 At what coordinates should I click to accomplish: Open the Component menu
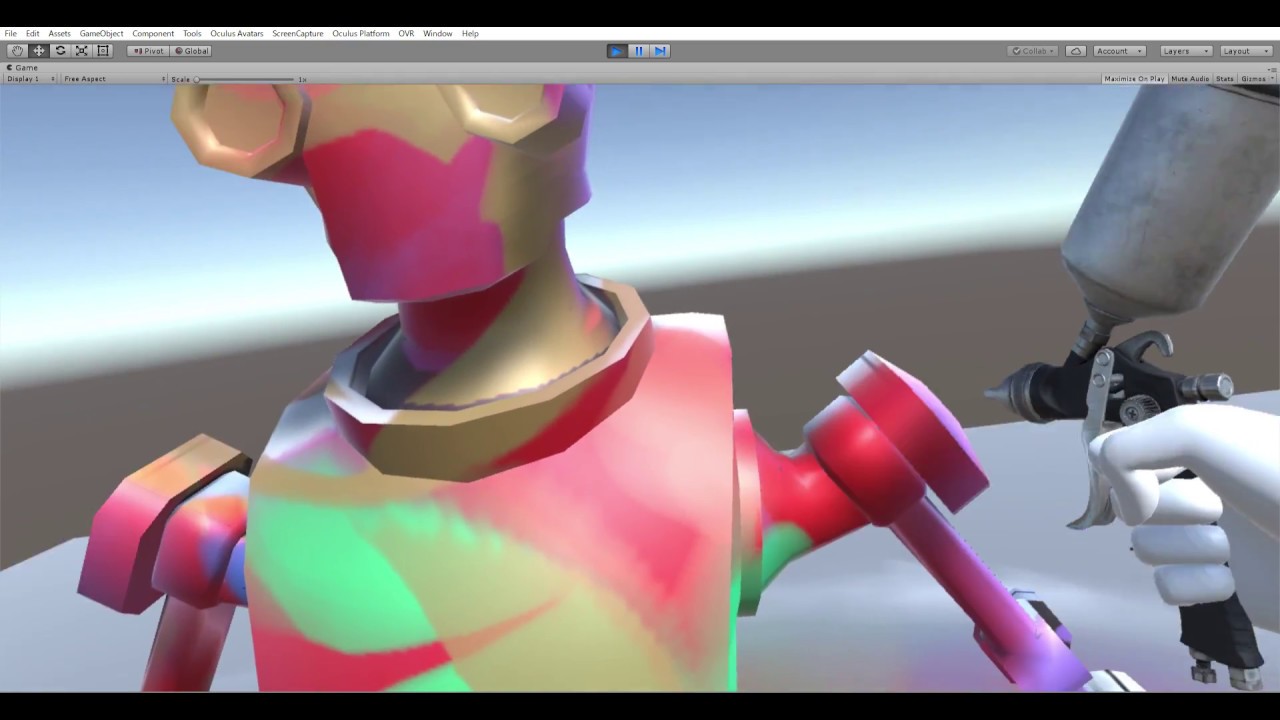coord(153,33)
